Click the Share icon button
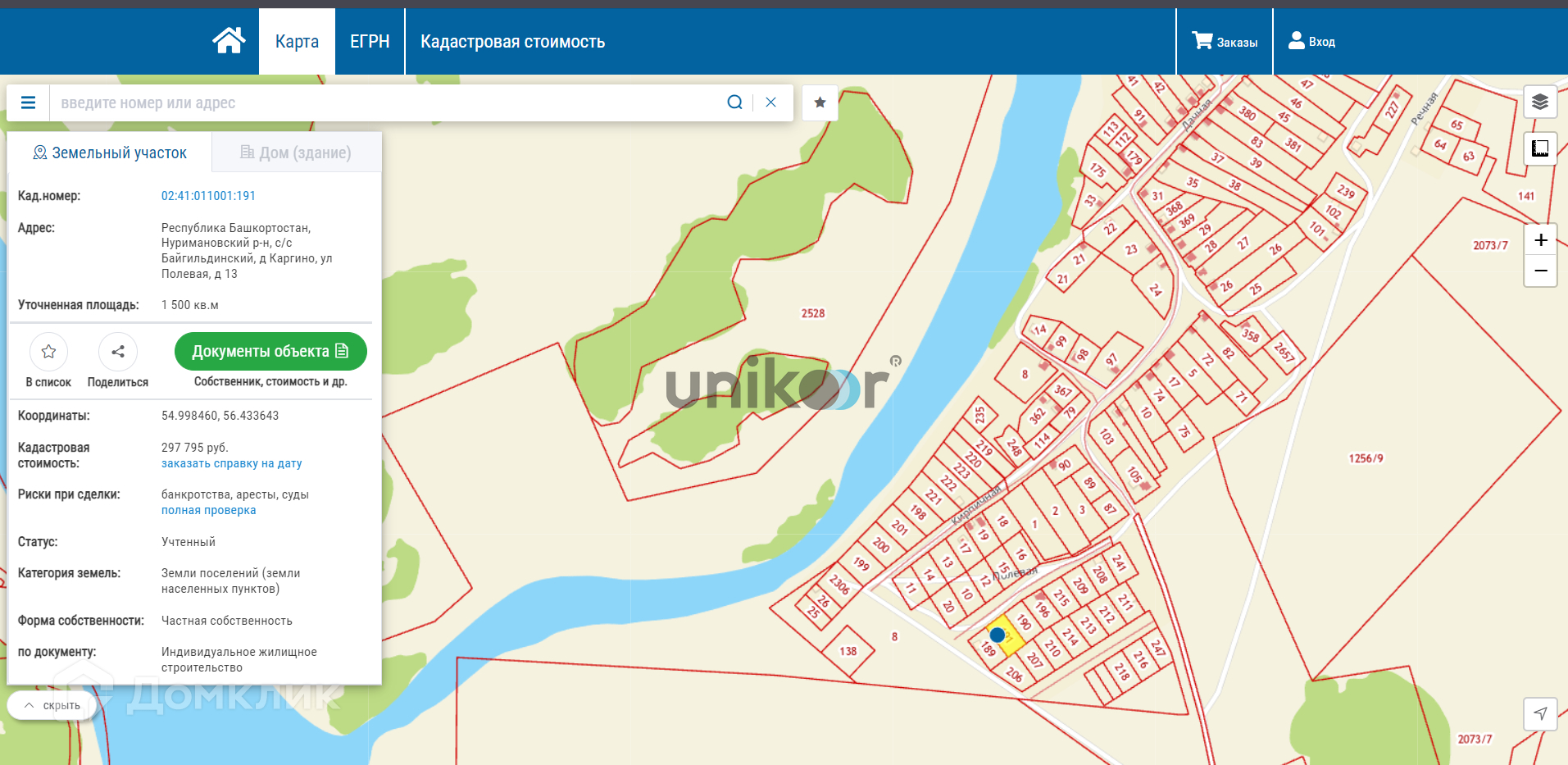Image resolution: width=1568 pixels, height=765 pixels. tap(118, 352)
